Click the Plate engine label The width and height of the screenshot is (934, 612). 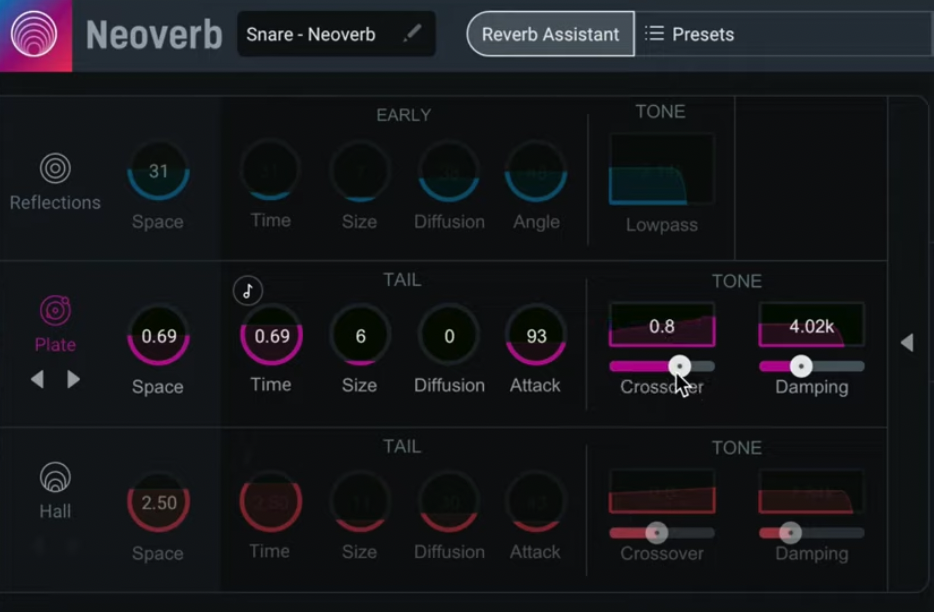tap(55, 344)
